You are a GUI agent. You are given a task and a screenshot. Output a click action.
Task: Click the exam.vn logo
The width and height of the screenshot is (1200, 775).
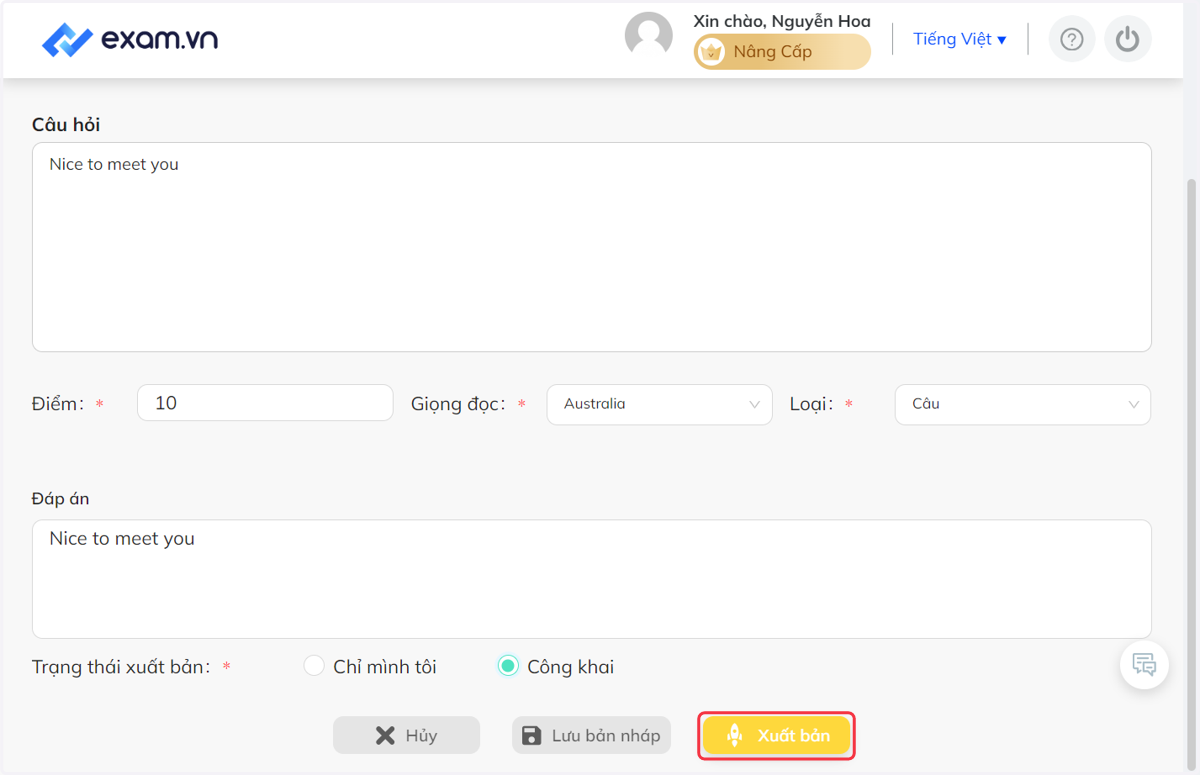[130, 40]
